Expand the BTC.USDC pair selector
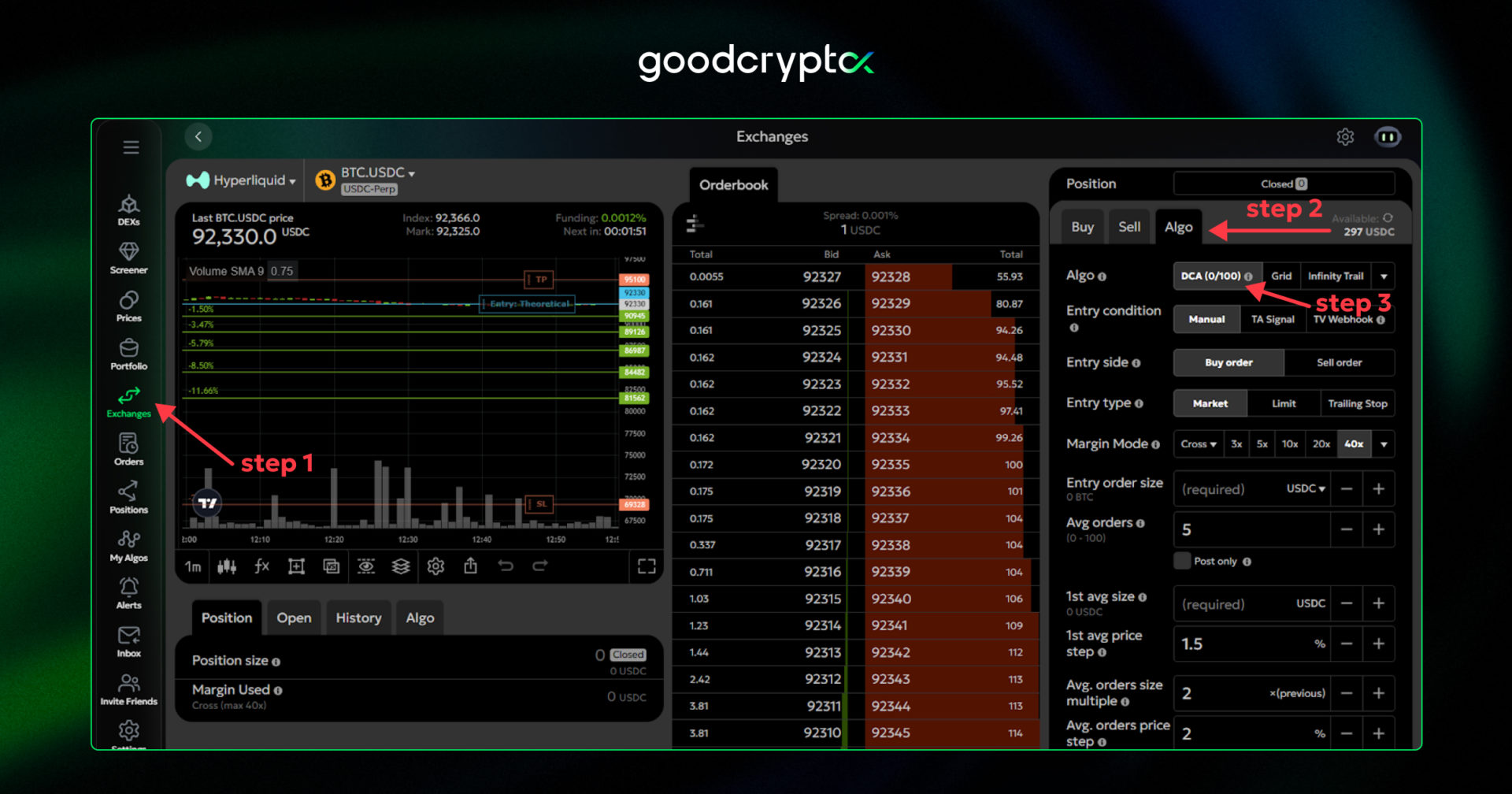This screenshot has height=794, width=1512. (x=377, y=173)
